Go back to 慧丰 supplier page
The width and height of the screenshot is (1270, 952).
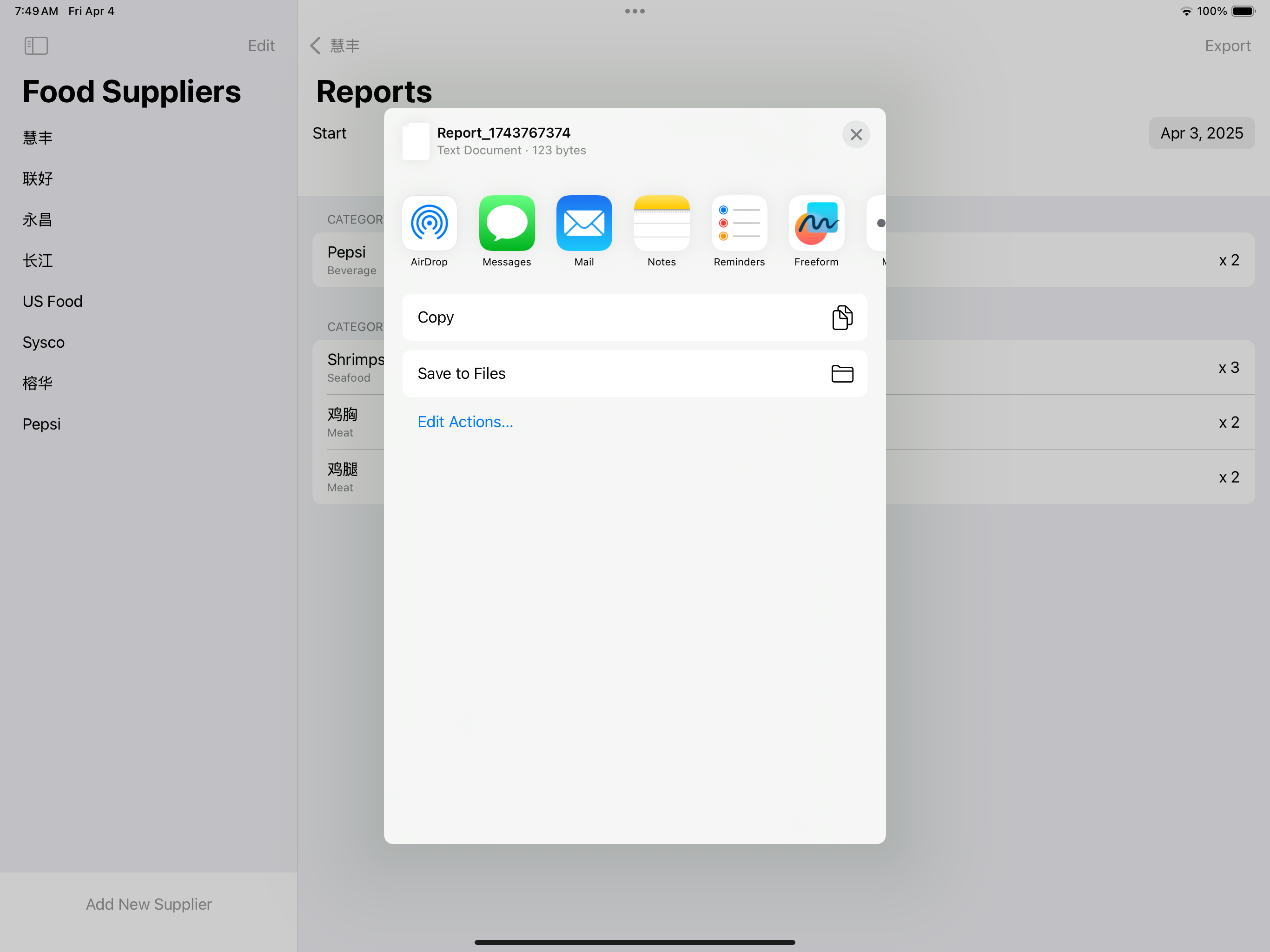(335, 46)
